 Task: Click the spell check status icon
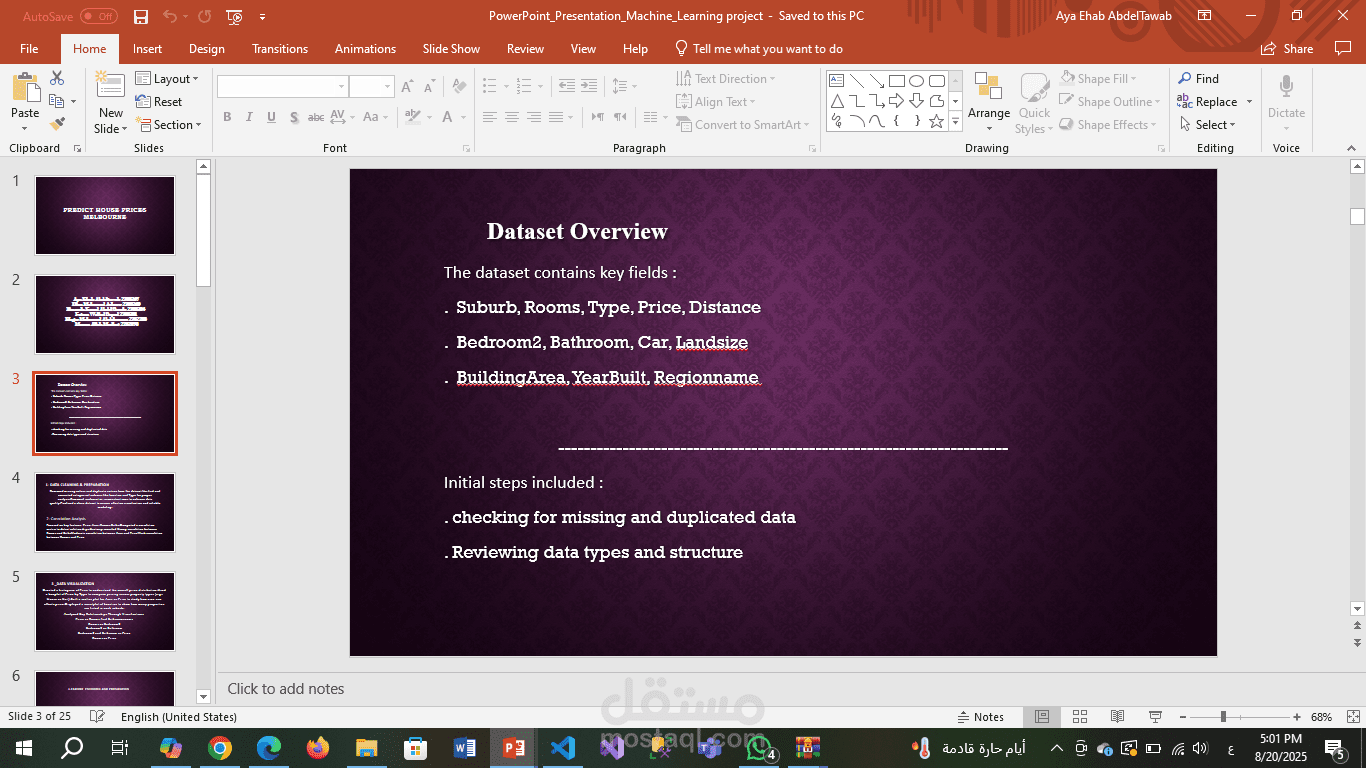pyautogui.click(x=97, y=717)
